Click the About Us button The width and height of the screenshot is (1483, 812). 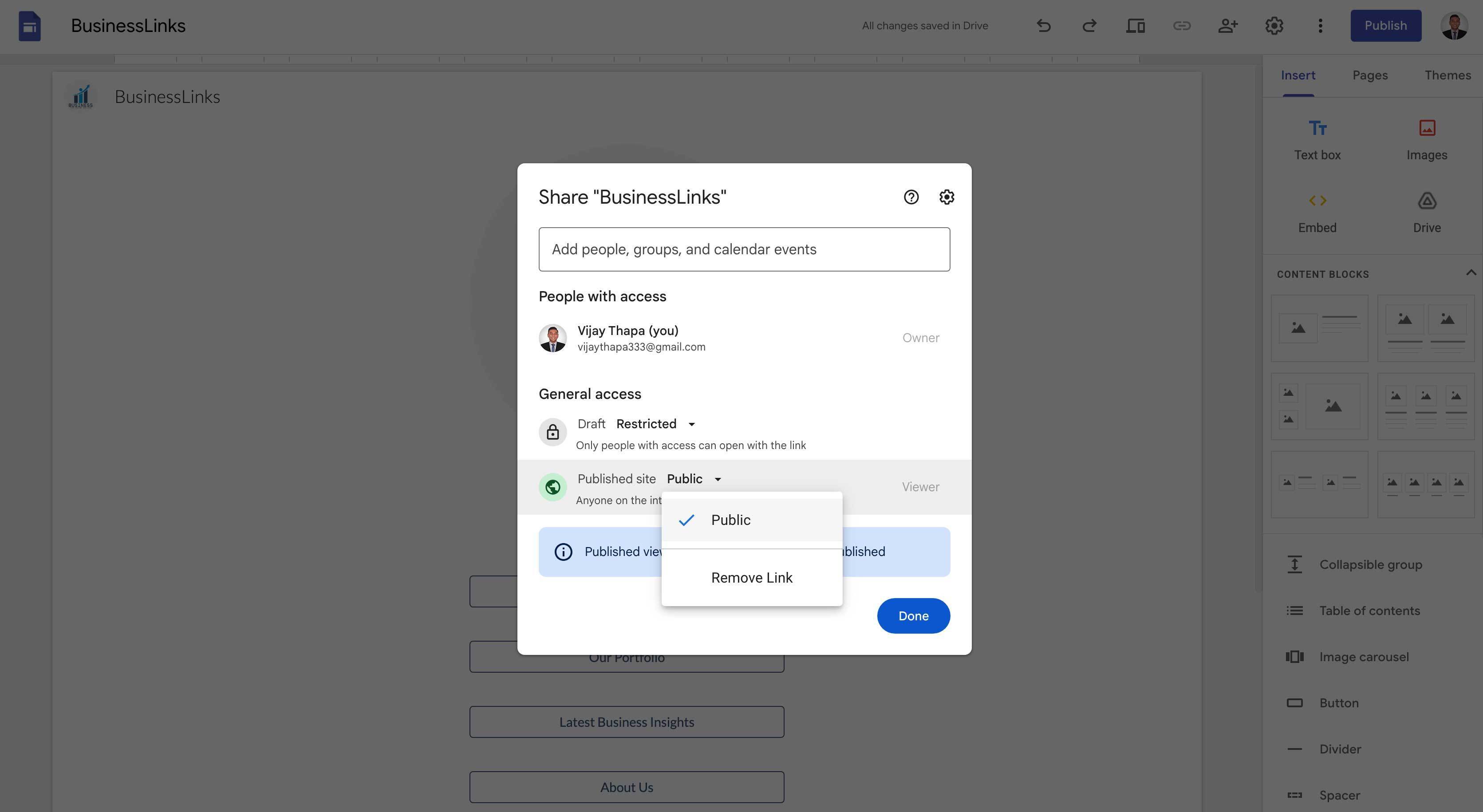(627, 787)
